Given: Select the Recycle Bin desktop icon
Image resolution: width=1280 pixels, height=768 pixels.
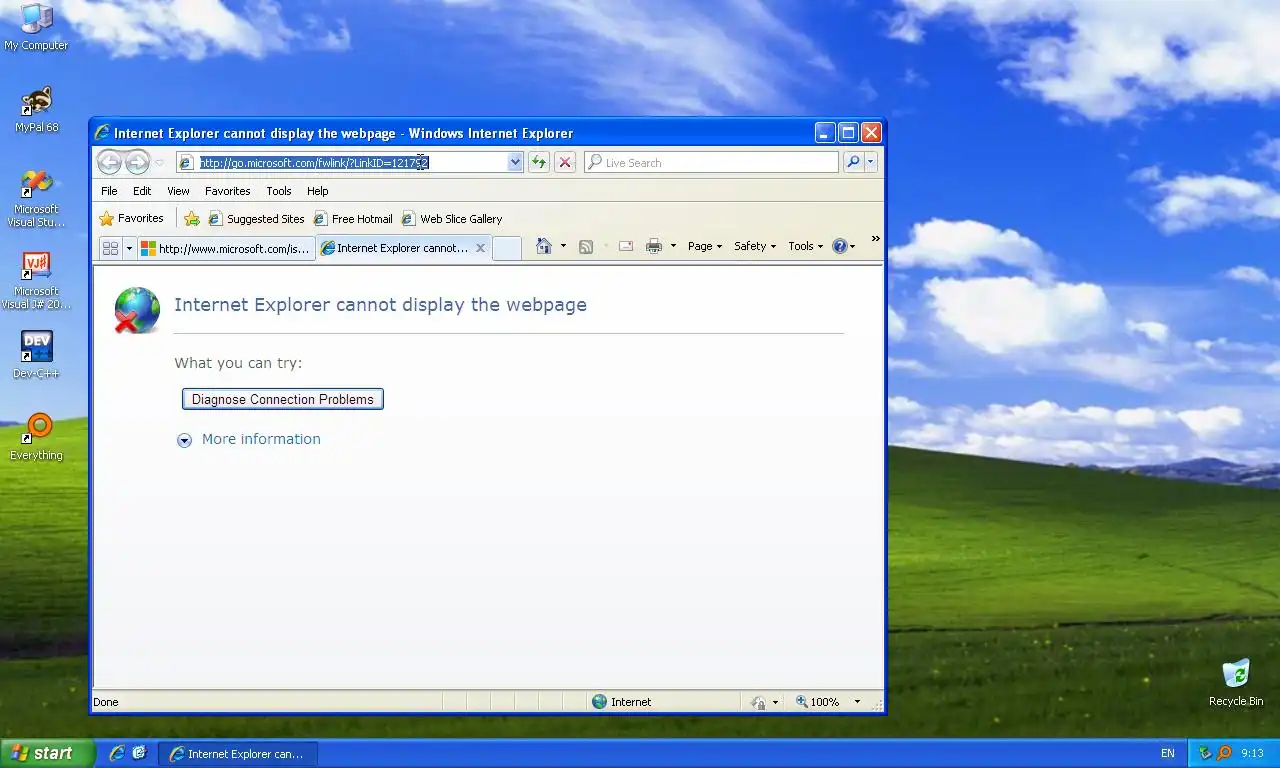Looking at the screenshot, I should pyautogui.click(x=1236, y=683).
